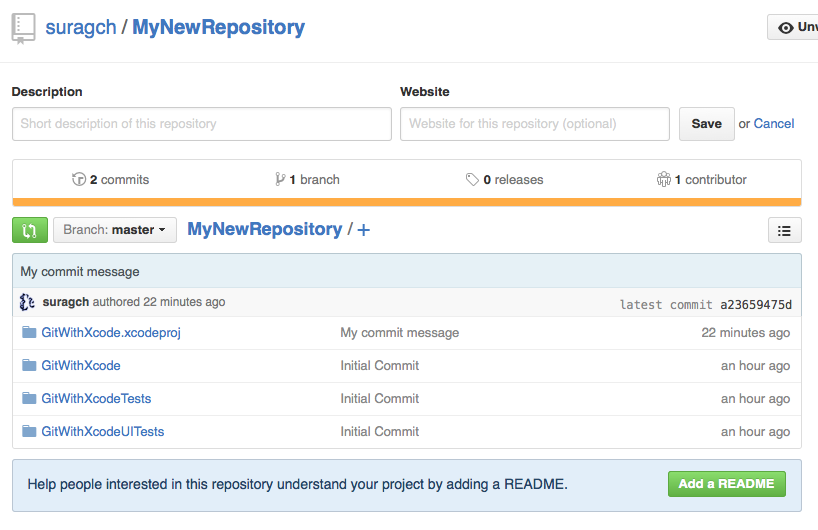Create a new file with plus icon

coord(364,230)
